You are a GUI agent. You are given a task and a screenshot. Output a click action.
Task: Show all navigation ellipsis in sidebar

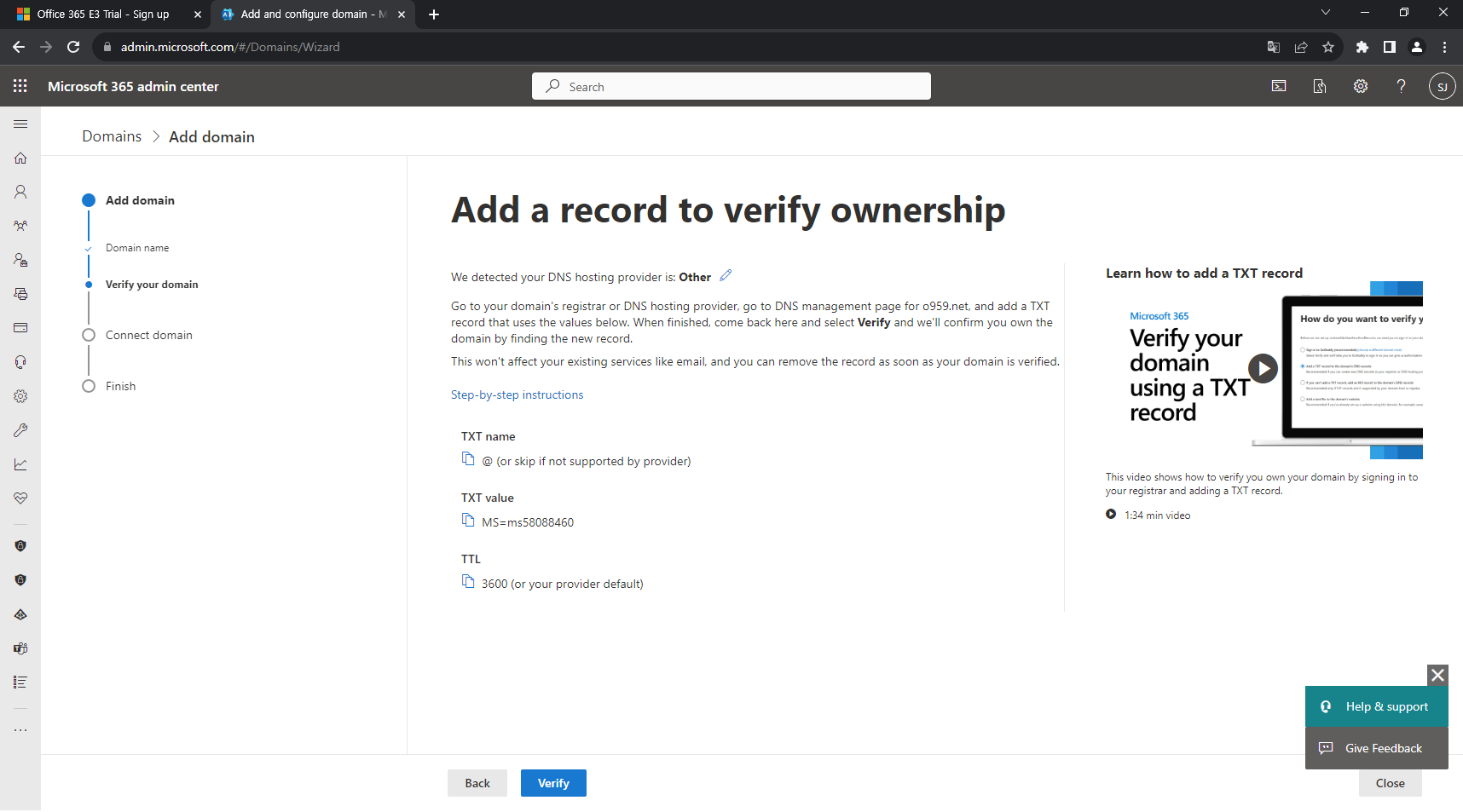(x=20, y=730)
